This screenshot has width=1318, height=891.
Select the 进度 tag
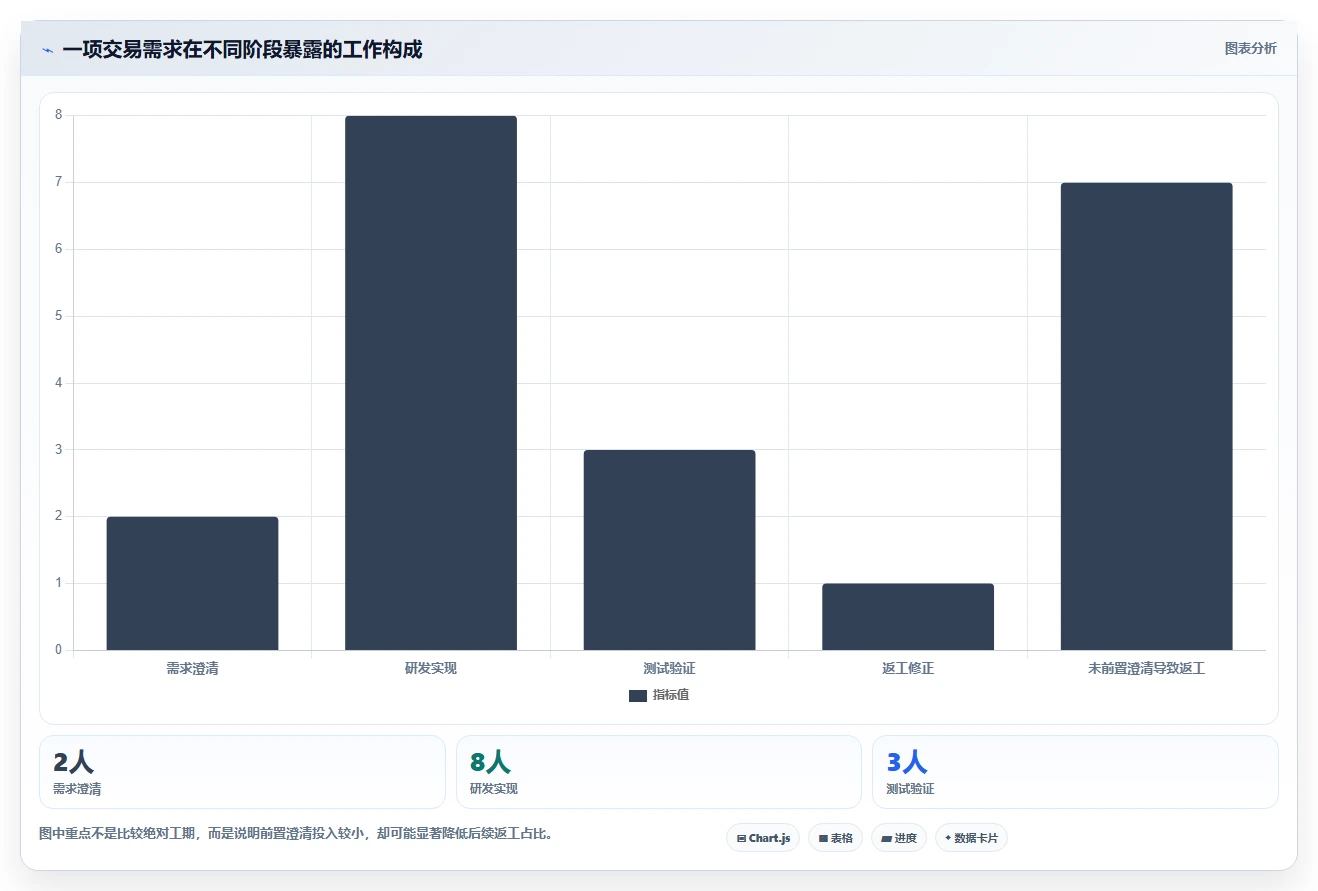tap(899, 838)
